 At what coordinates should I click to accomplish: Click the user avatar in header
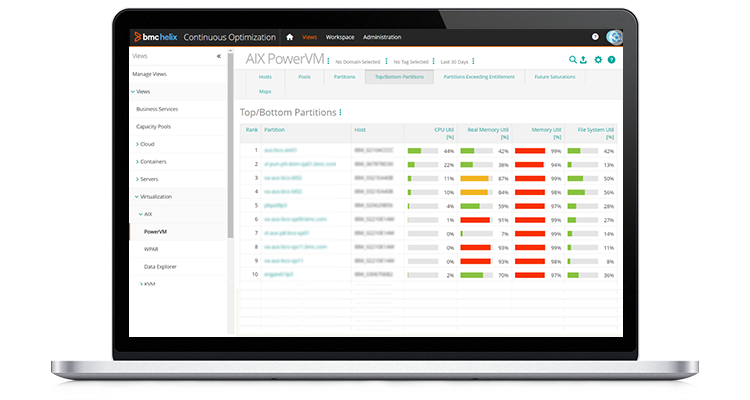(x=614, y=37)
